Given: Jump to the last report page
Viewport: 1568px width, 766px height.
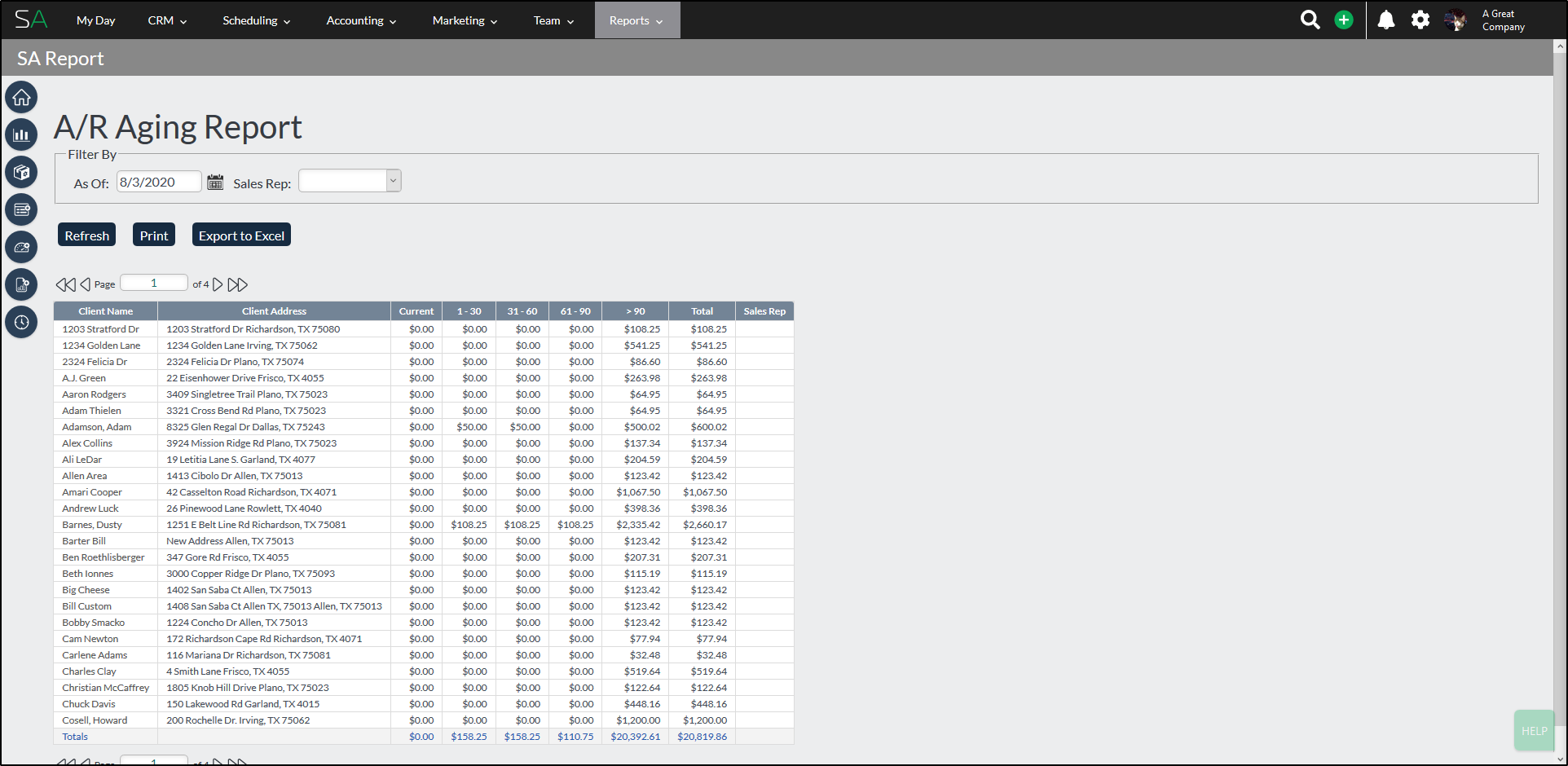Looking at the screenshot, I should [x=237, y=284].
